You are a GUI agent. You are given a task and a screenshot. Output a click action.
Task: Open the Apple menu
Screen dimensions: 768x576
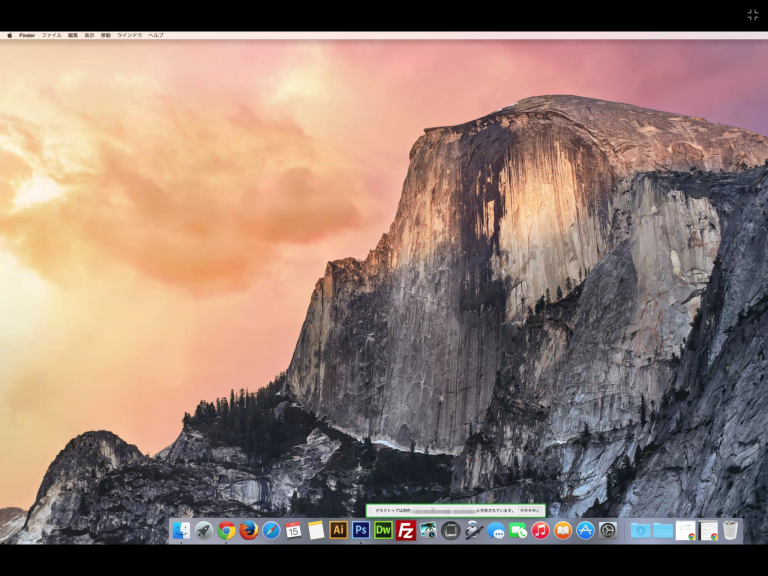pos(10,35)
